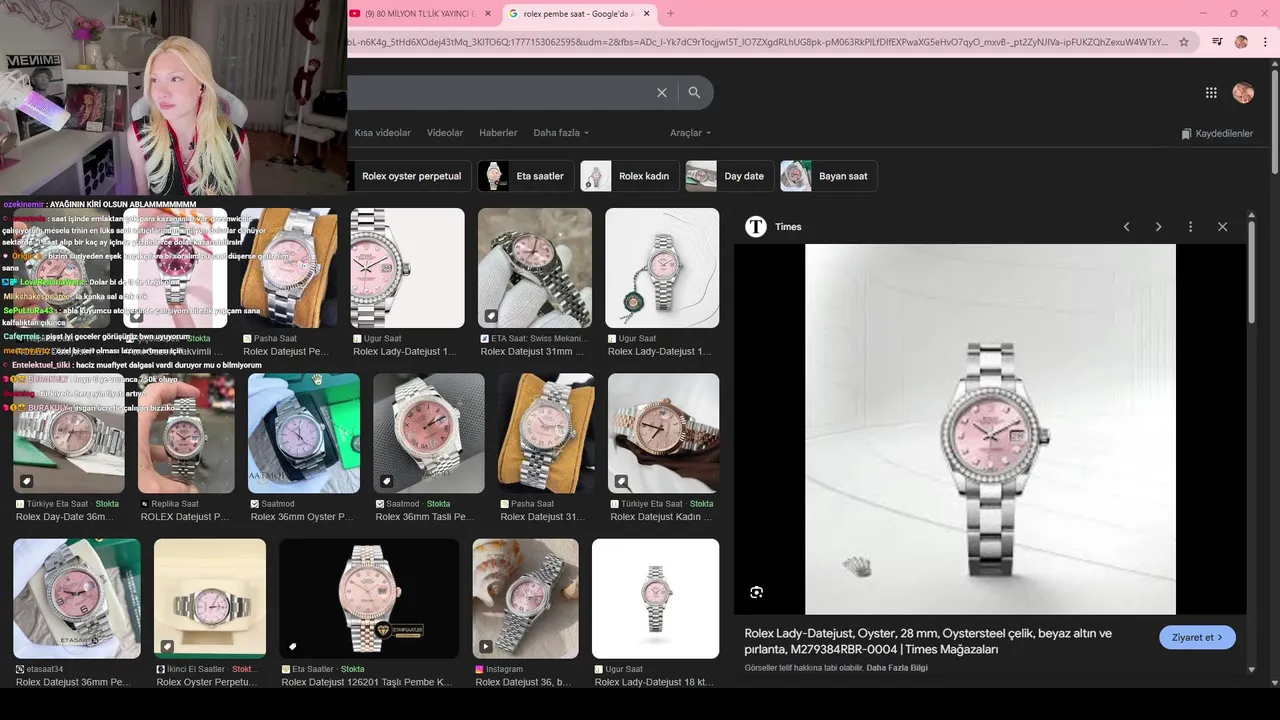Go to next image in preview panel
This screenshot has height=720, width=1280.
pyautogui.click(x=1158, y=227)
